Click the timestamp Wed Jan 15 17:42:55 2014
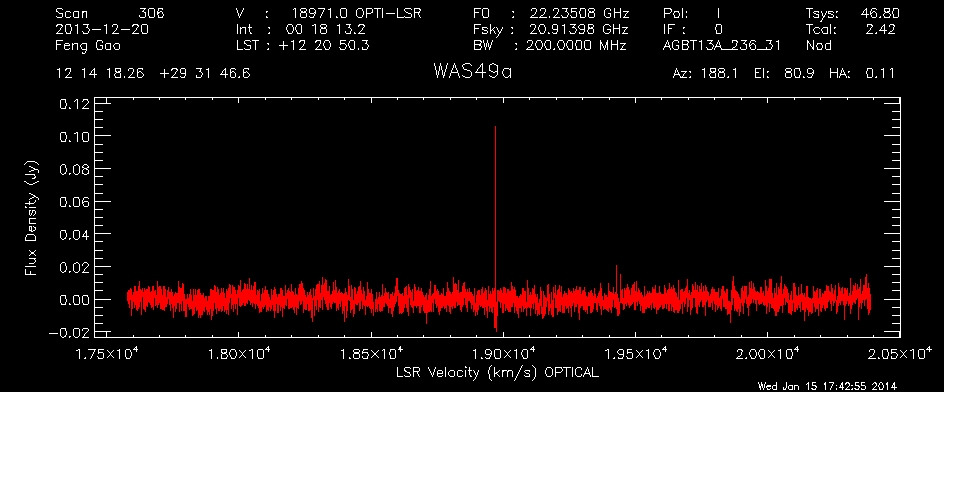 pyautogui.click(x=827, y=386)
